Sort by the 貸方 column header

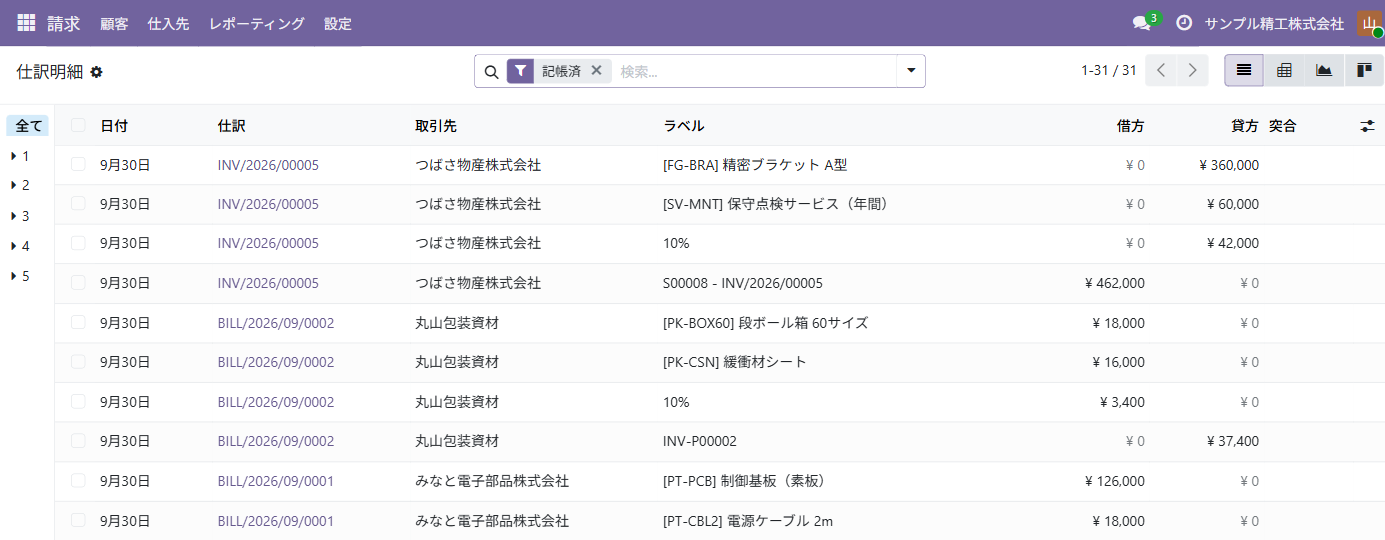click(1245, 126)
